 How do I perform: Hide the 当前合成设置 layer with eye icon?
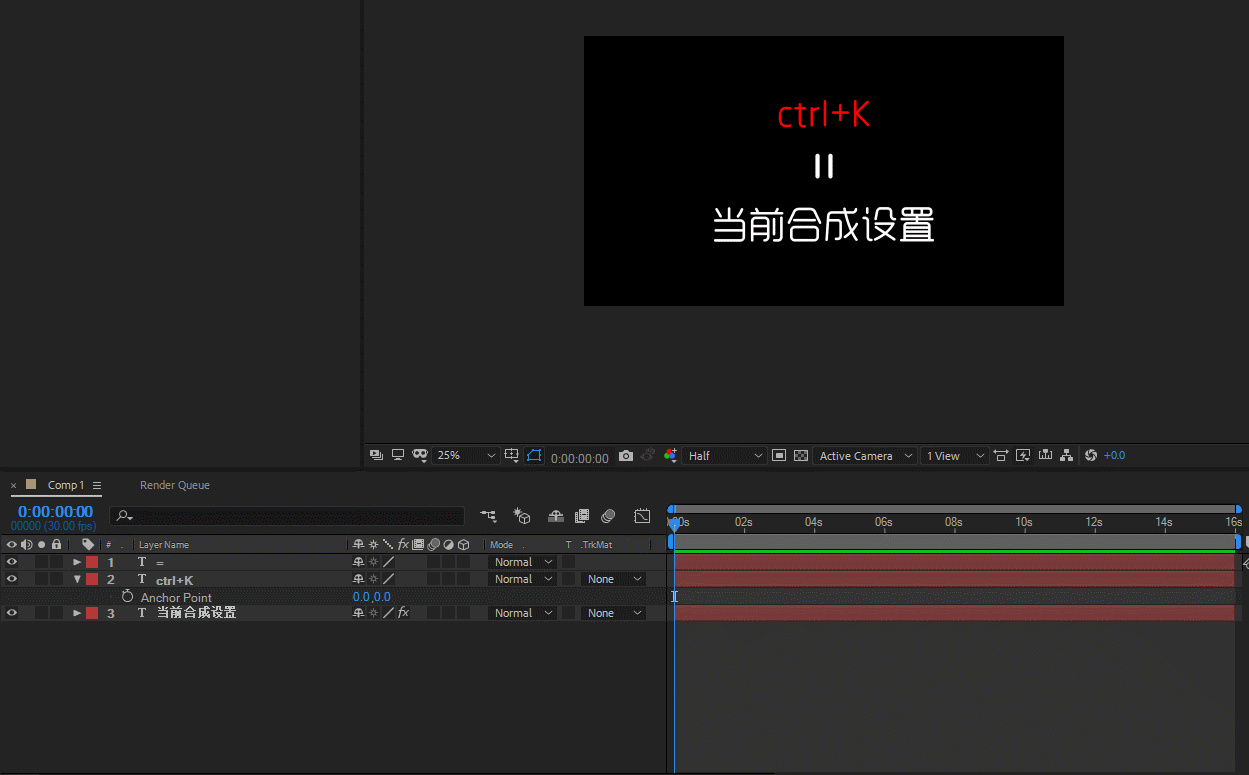click(x=12, y=613)
